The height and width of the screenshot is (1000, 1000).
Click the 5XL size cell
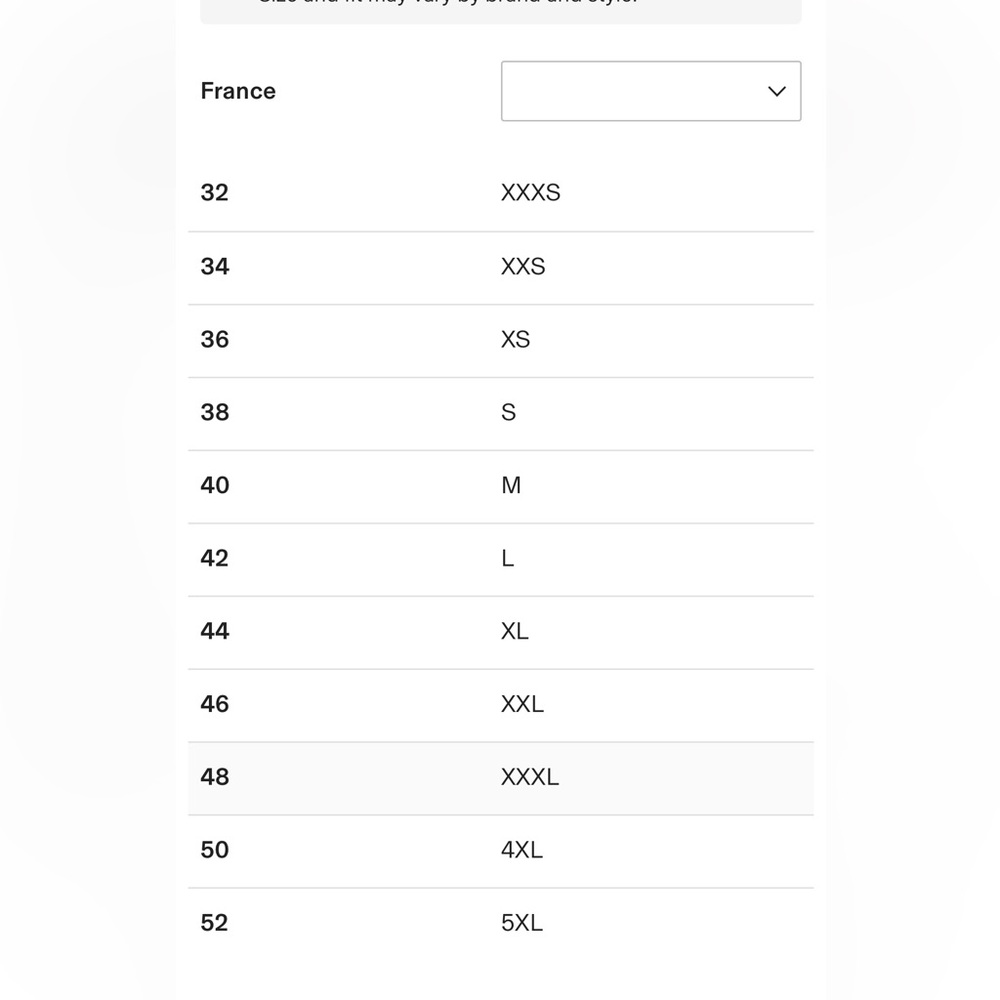[x=522, y=924]
